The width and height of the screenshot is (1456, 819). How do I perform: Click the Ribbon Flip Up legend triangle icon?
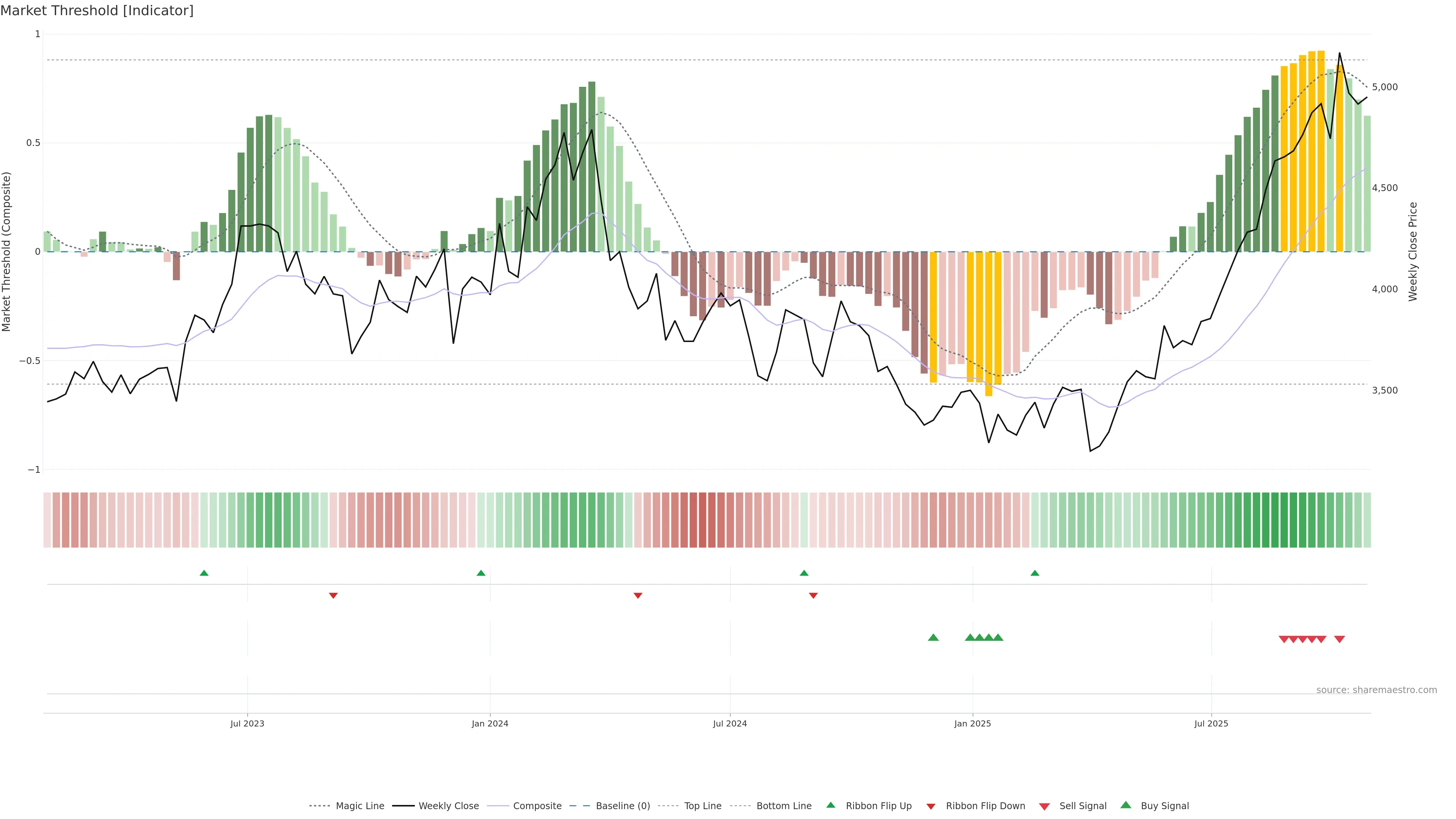click(830, 805)
